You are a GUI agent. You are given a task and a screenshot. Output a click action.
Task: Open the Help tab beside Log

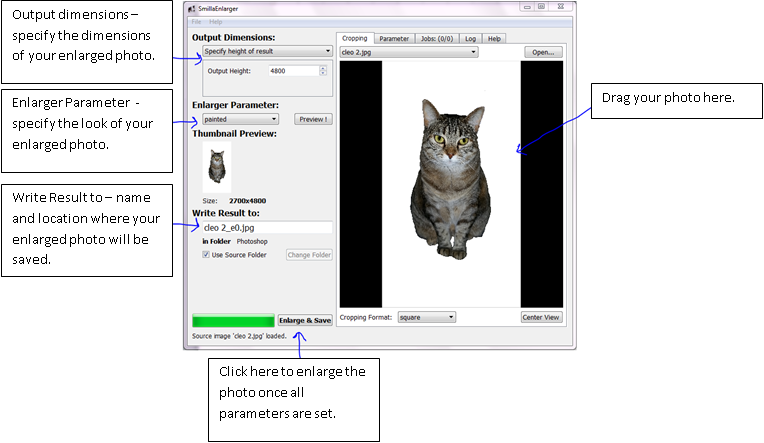click(x=494, y=39)
